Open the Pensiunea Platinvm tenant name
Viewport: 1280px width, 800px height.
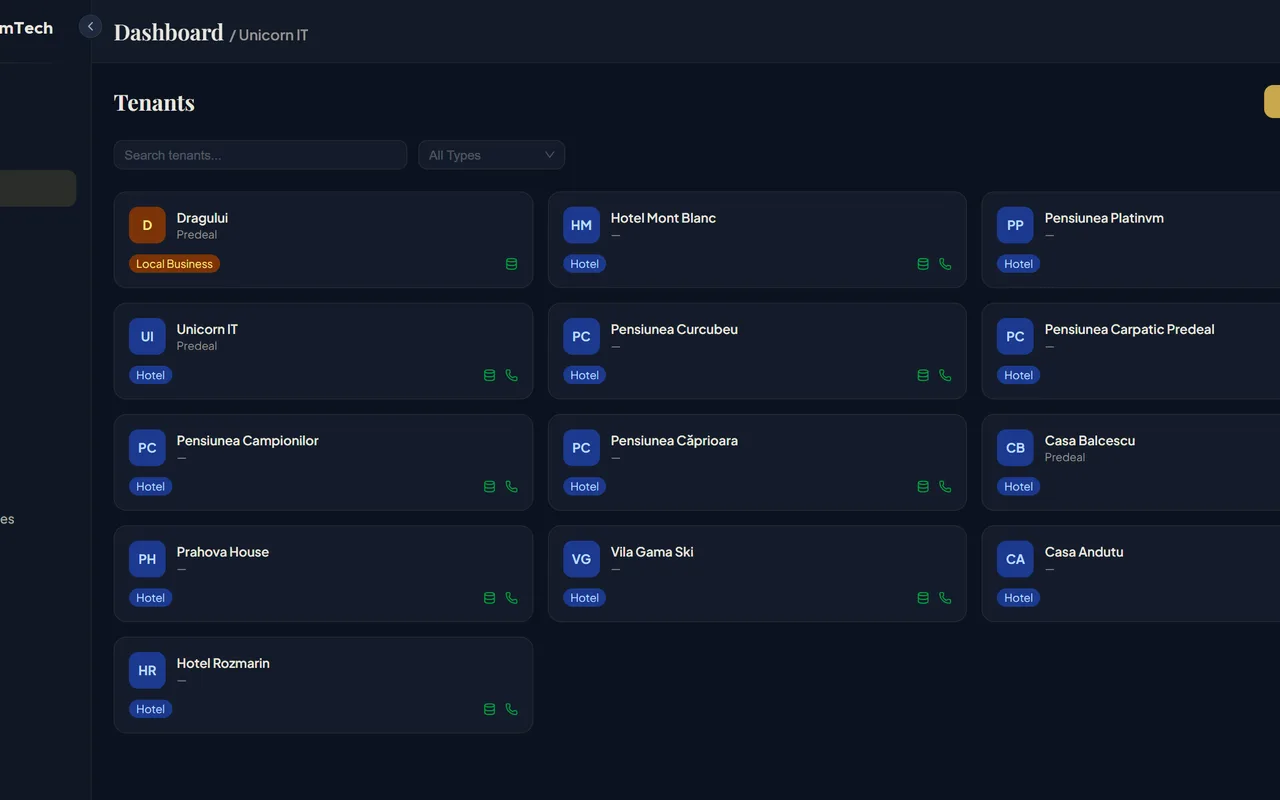tap(1104, 218)
